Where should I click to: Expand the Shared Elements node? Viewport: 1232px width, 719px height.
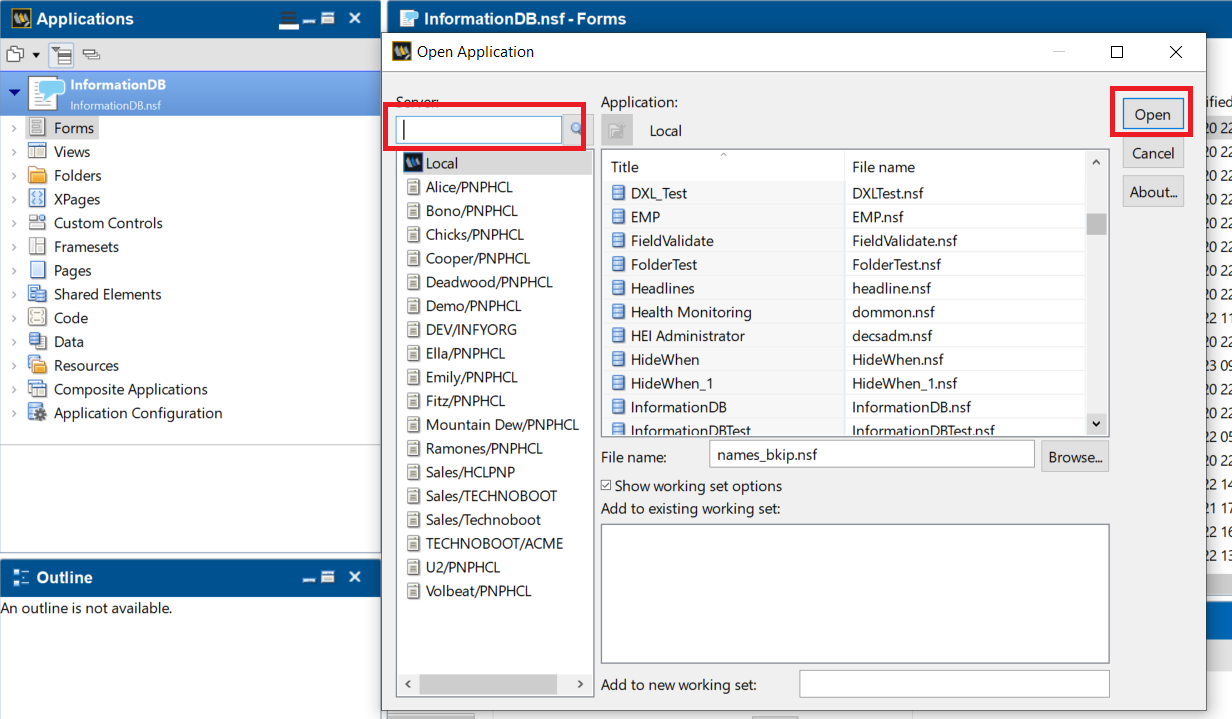point(14,295)
